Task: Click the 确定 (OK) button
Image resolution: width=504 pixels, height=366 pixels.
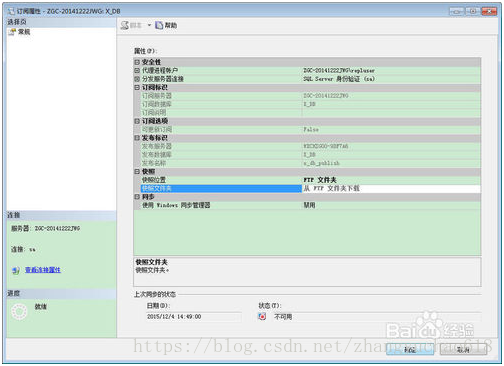Action: pyautogui.click(x=410, y=350)
